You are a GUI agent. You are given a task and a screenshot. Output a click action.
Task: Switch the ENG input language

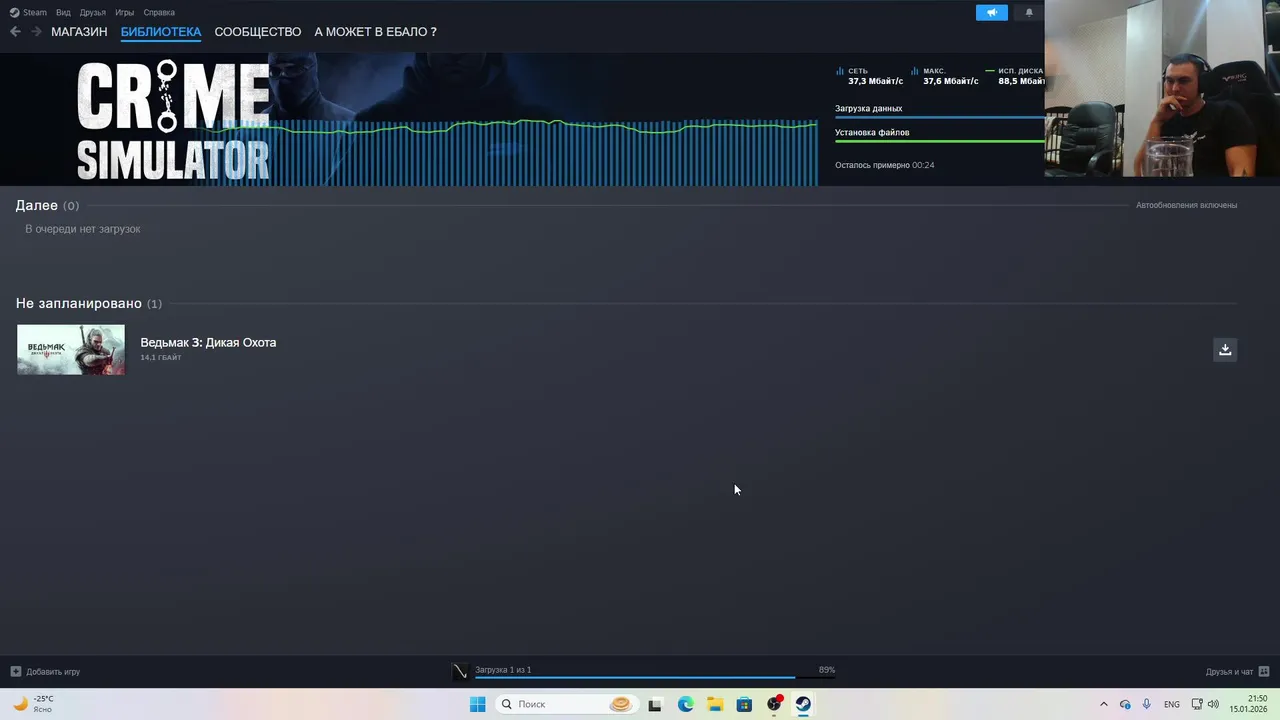[x=1172, y=704]
